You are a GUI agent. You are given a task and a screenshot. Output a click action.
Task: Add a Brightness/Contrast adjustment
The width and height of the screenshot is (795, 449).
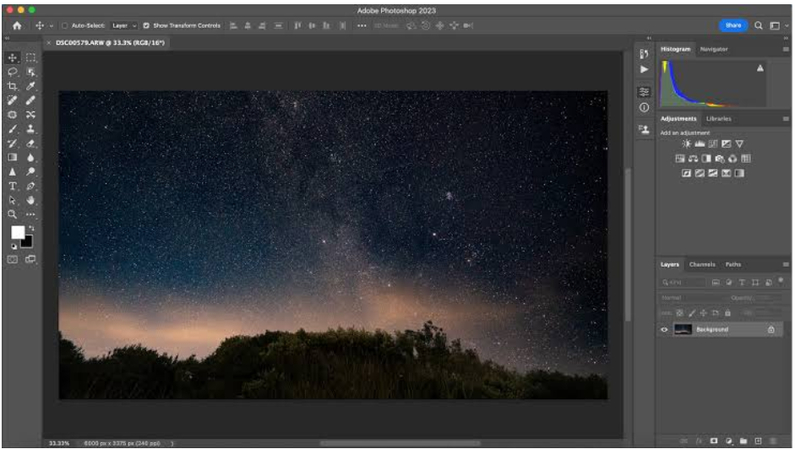pyautogui.click(x=686, y=144)
